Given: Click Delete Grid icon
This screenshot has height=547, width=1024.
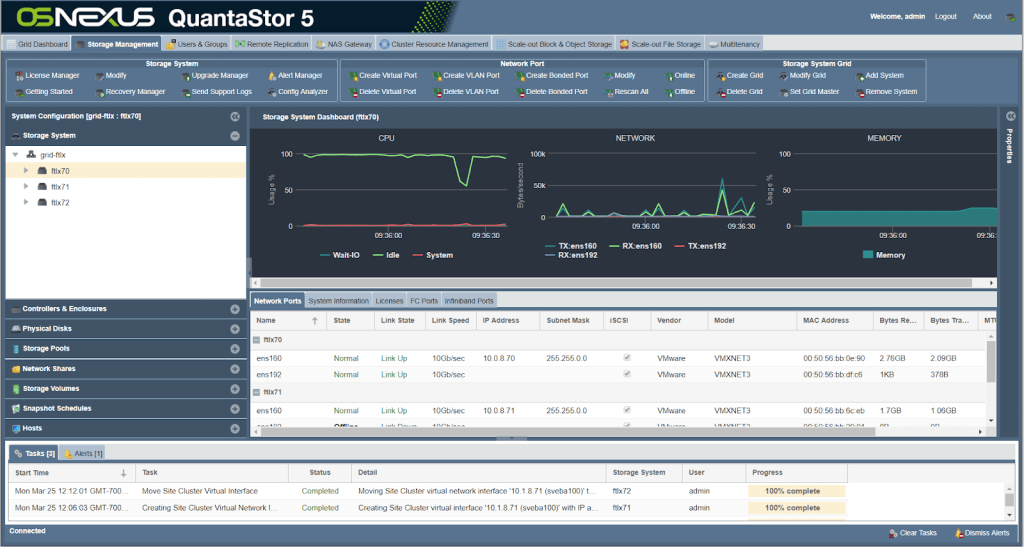Looking at the screenshot, I should click(720, 92).
